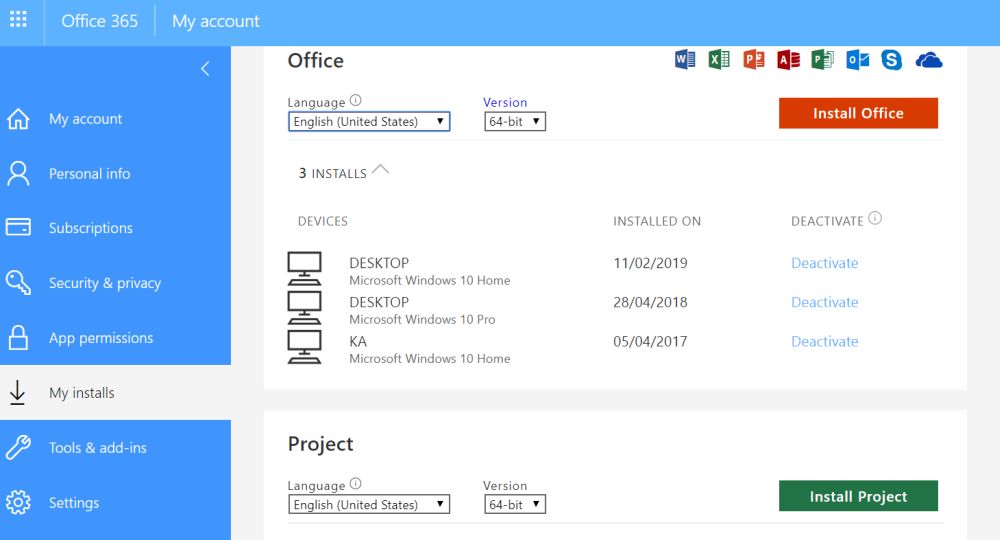Click the PowerPoint app icon
This screenshot has height=540, width=1000.
click(754, 60)
